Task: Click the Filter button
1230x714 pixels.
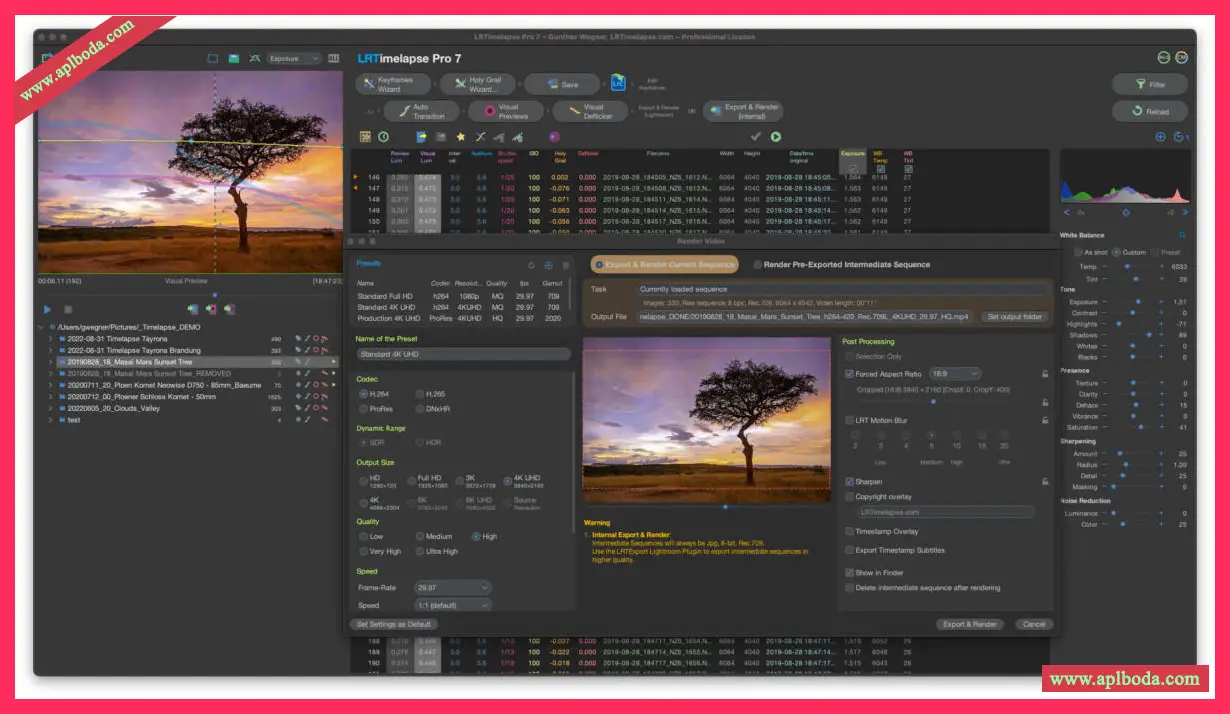Action: [1150, 85]
